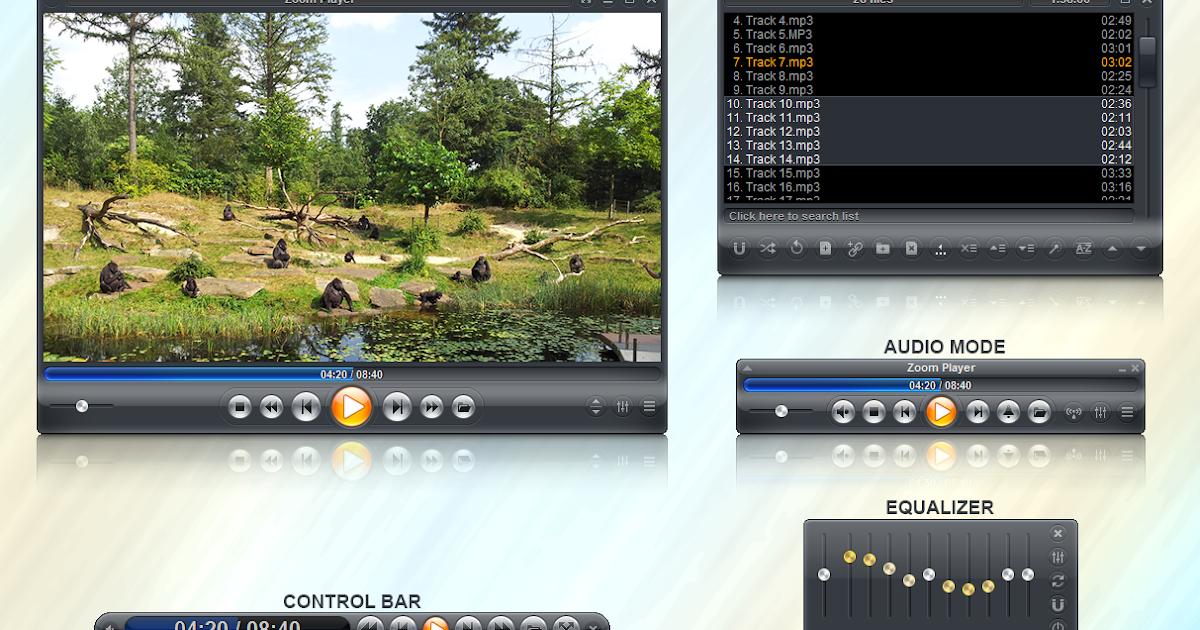
Task: Add a link/URL to the playlist
Action: (854, 249)
